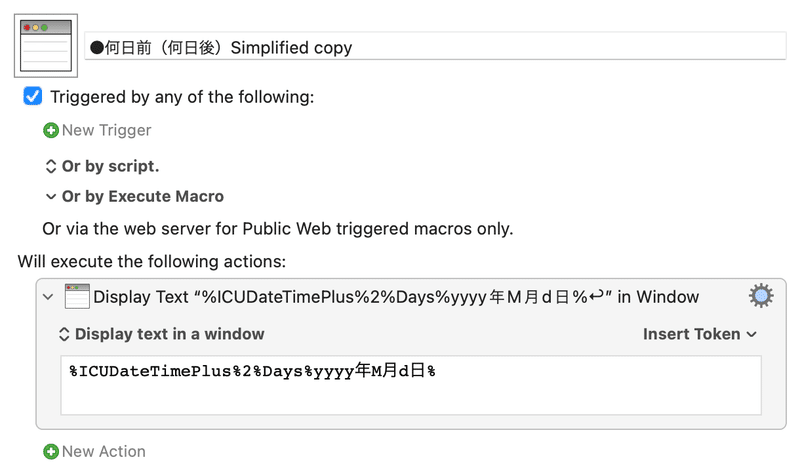
Task: Collapse the Display Text action disclosure chevron
Action: [48, 297]
